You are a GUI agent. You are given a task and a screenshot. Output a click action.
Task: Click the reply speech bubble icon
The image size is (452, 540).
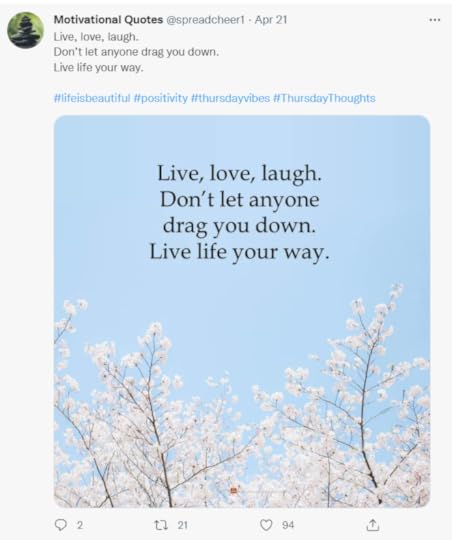click(61, 525)
